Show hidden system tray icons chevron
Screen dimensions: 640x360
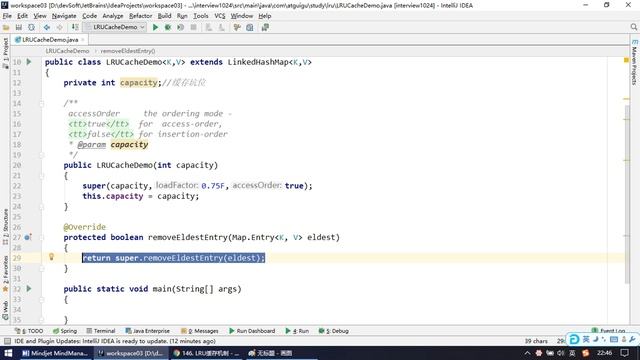tap(527, 353)
